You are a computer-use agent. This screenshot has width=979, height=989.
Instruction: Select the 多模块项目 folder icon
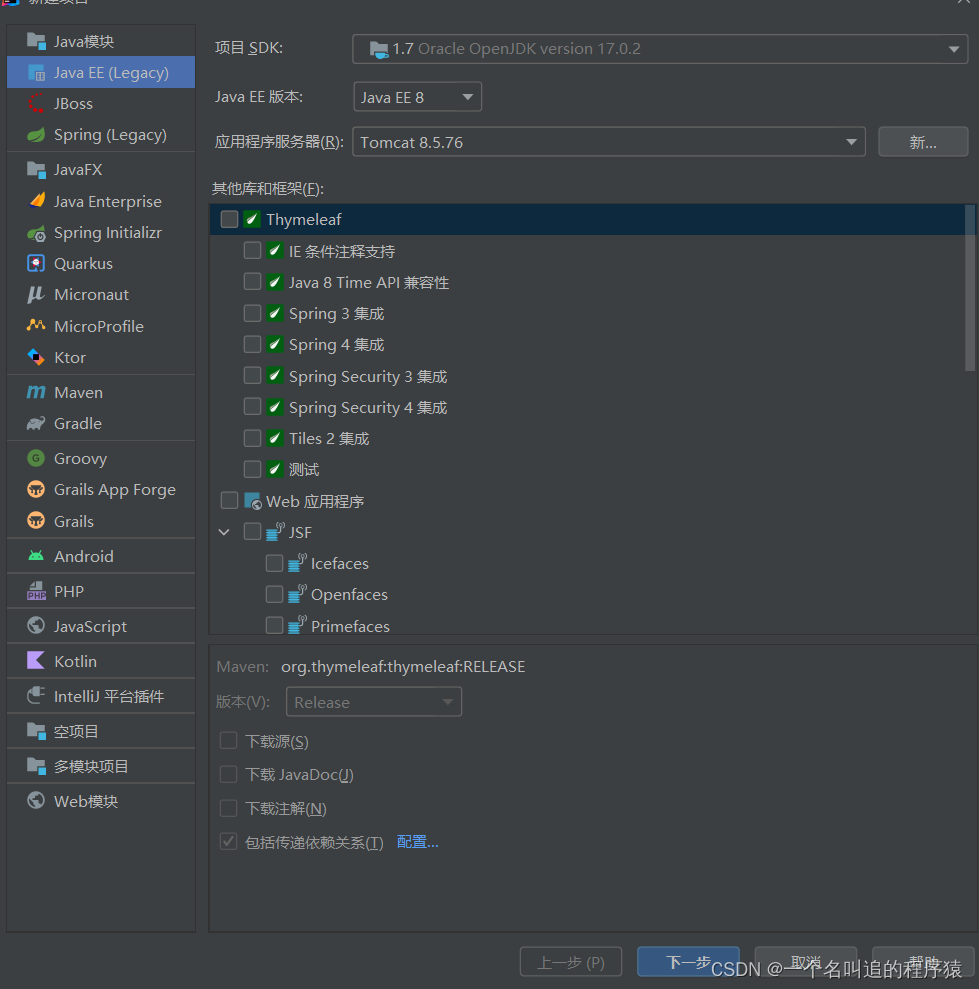click(36, 766)
